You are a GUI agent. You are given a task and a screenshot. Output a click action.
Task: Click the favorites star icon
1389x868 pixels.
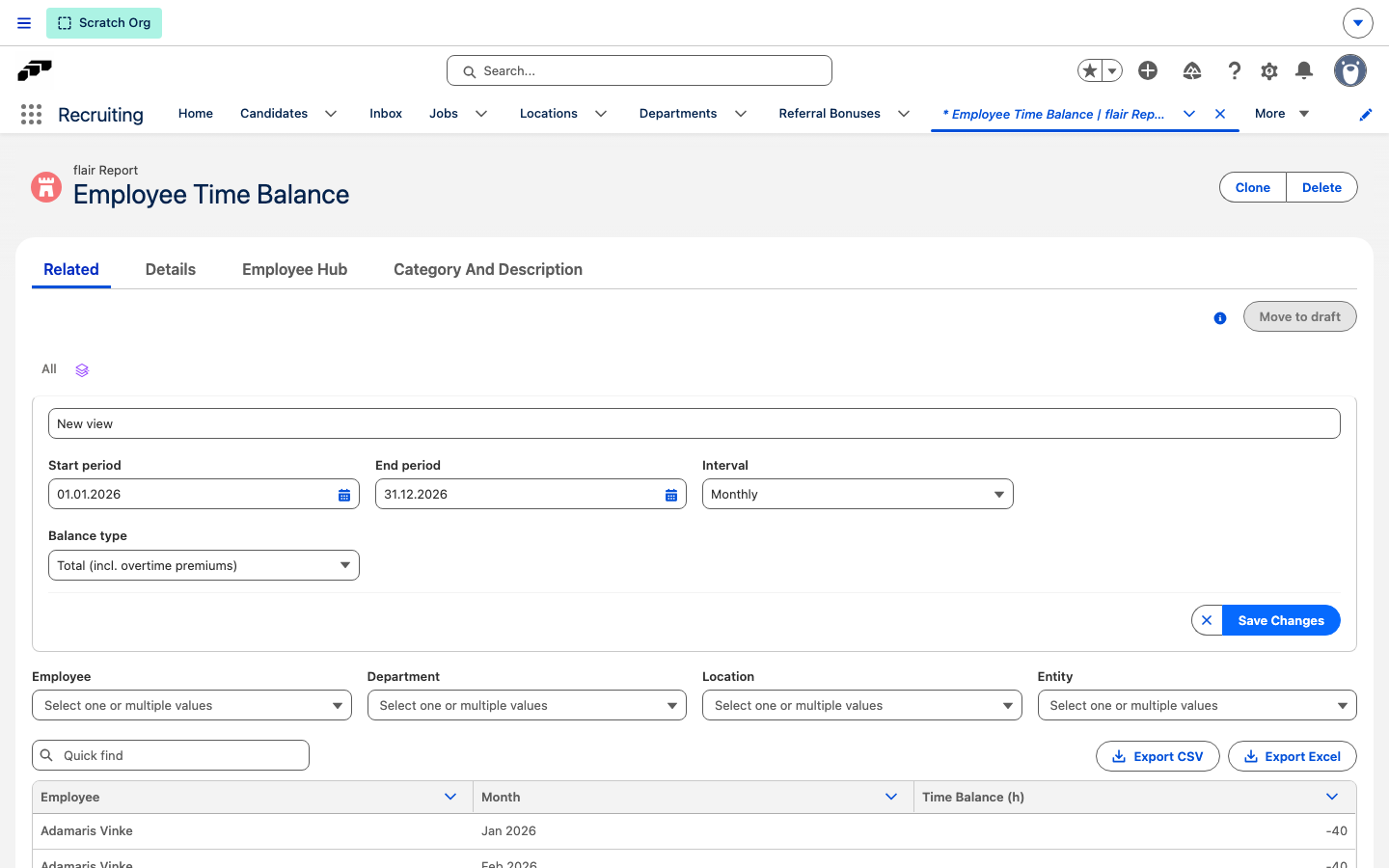[1090, 70]
